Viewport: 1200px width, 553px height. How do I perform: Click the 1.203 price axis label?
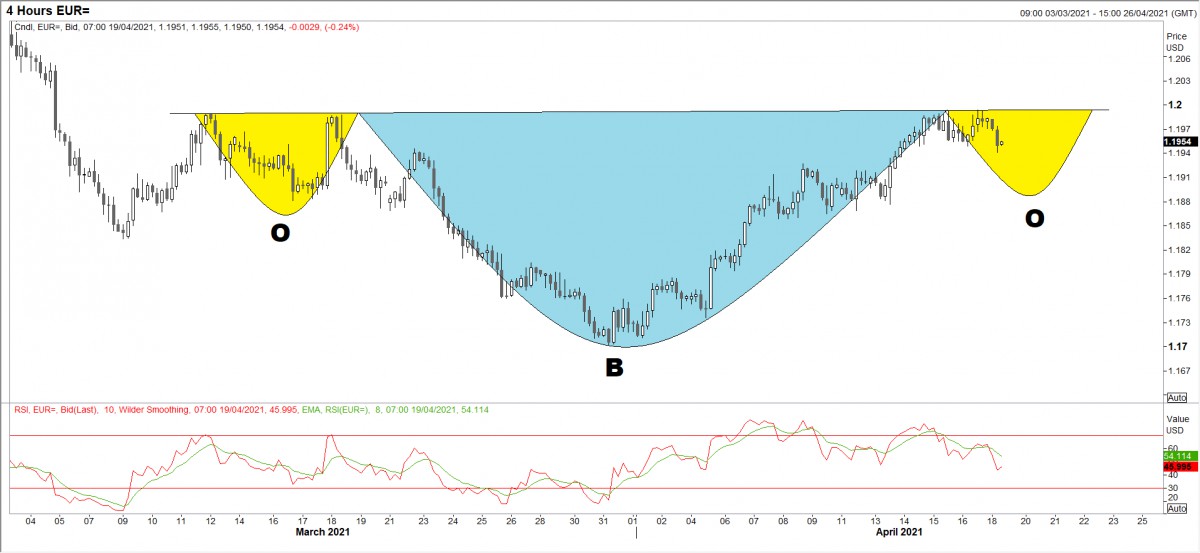(1178, 82)
